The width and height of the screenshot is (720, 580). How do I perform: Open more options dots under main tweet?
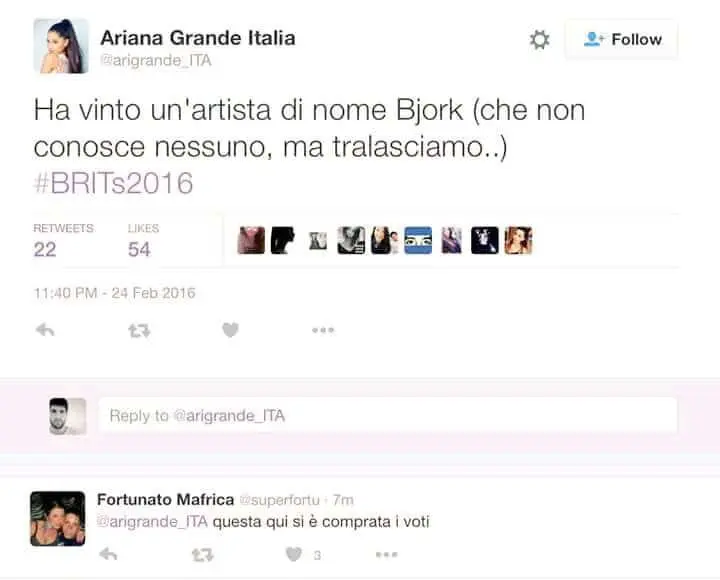point(323,330)
